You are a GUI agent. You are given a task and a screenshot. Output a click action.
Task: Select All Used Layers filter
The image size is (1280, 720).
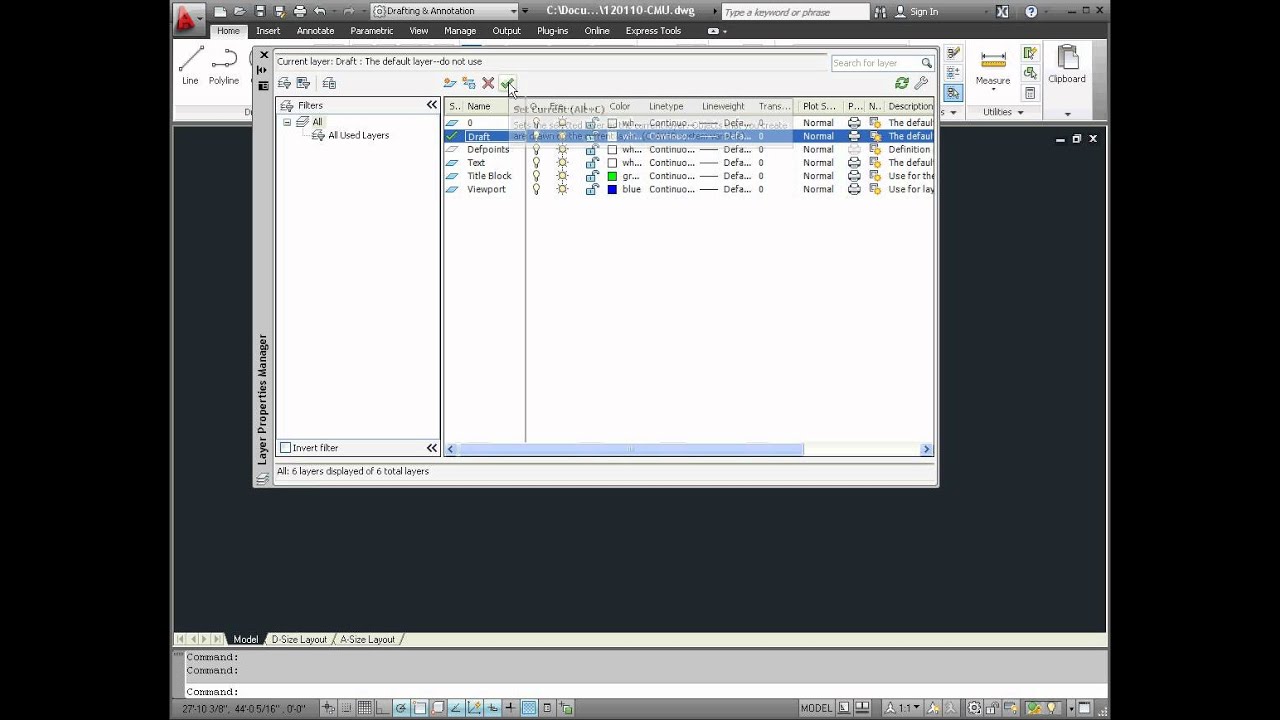point(358,135)
